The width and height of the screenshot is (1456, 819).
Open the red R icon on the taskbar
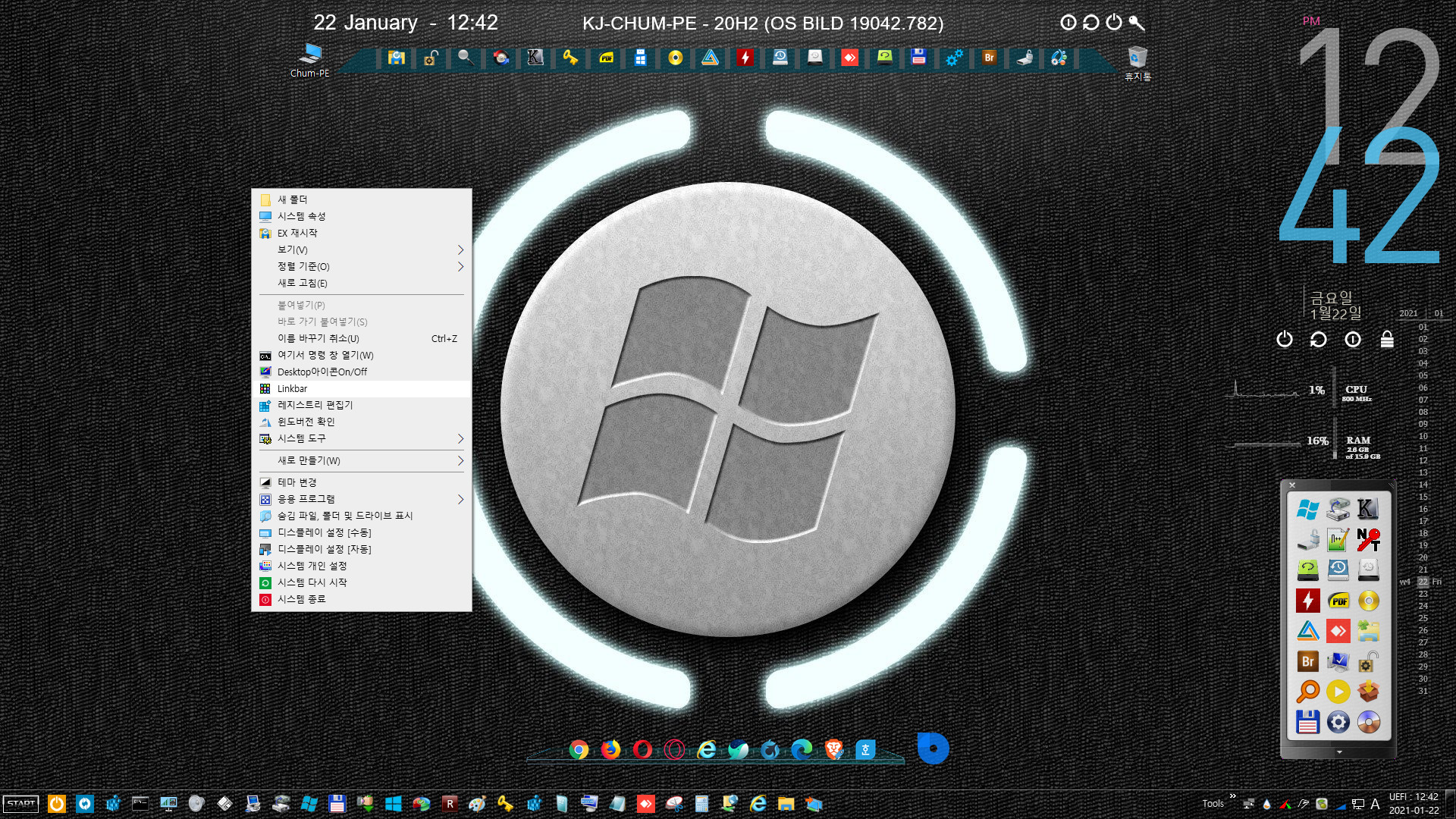pos(450,804)
